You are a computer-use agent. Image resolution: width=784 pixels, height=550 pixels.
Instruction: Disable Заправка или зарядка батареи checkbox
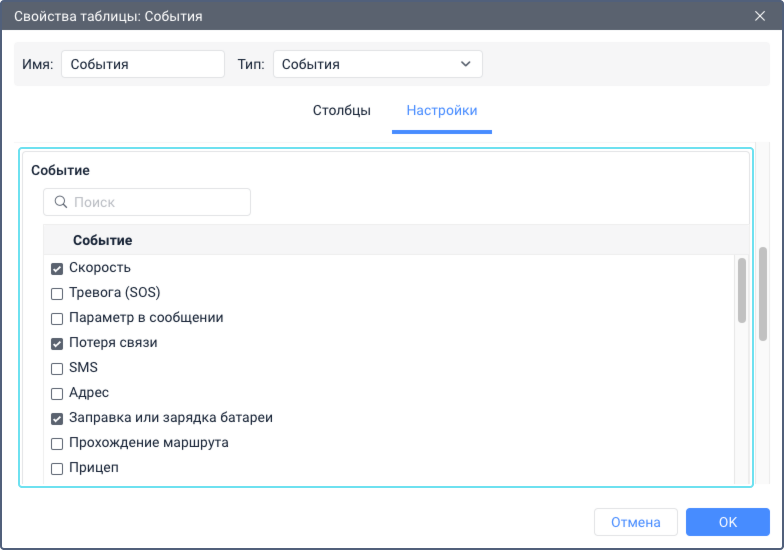pyautogui.click(x=57, y=419)
